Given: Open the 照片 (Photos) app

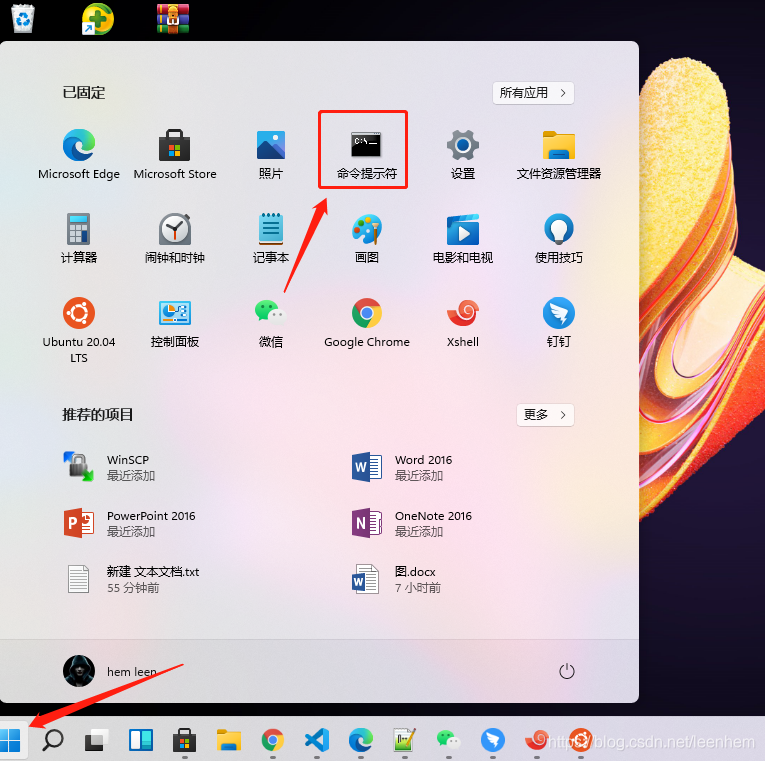Looking at the screenshot, I should coord(271,154).
